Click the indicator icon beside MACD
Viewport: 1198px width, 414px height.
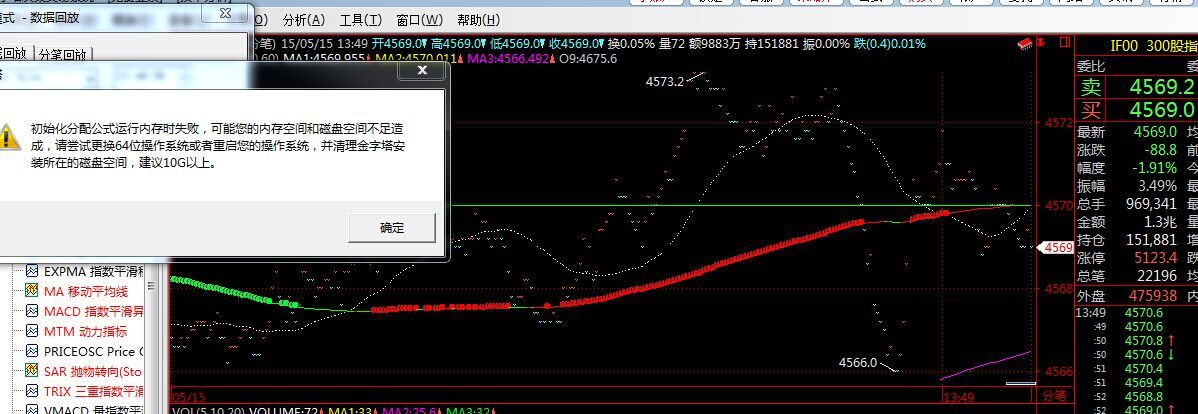32,311
